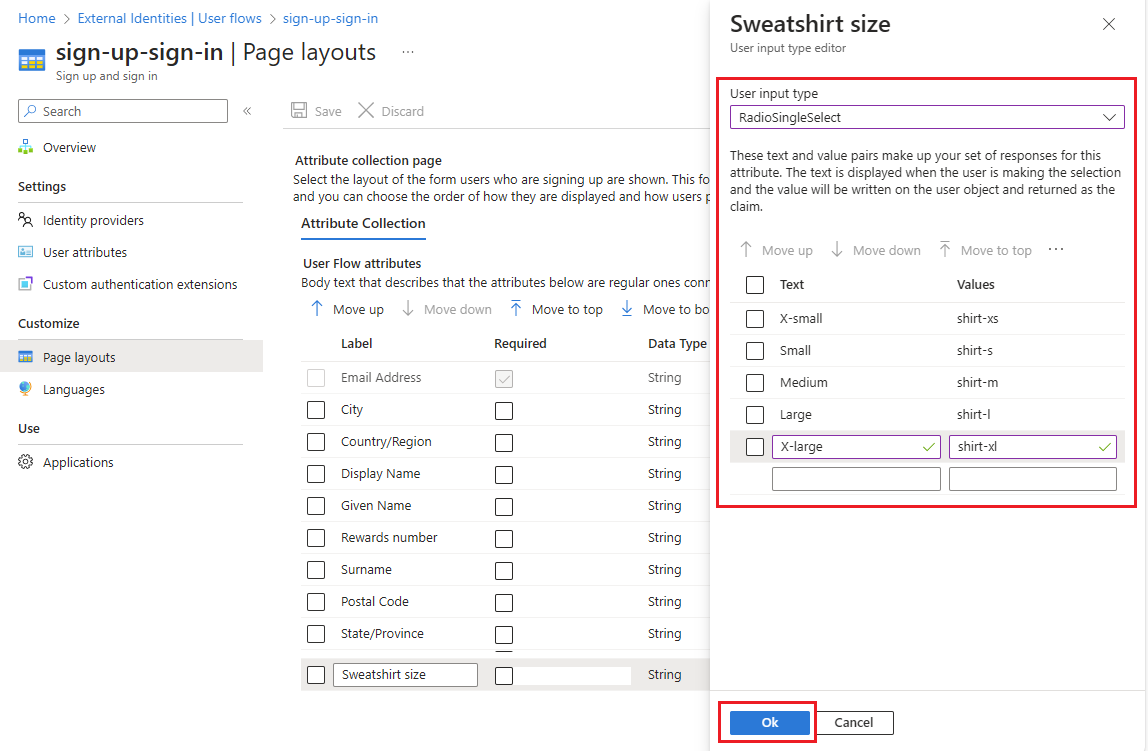Close the Sweatshirt size editor panel
The width and height of the screenshot is (1148, 751).
(x=1109, y=24)
